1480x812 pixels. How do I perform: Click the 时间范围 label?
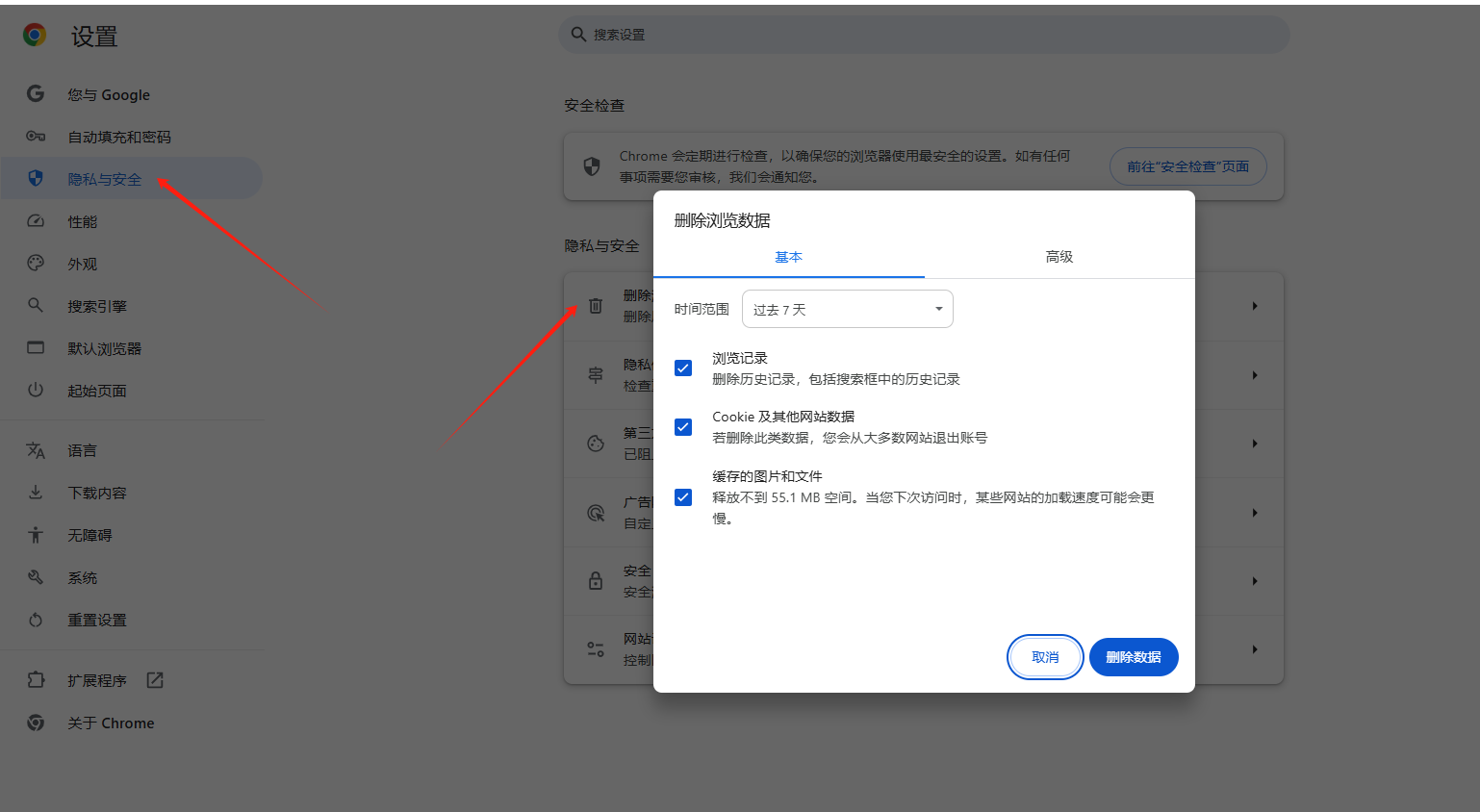point(702,309)
